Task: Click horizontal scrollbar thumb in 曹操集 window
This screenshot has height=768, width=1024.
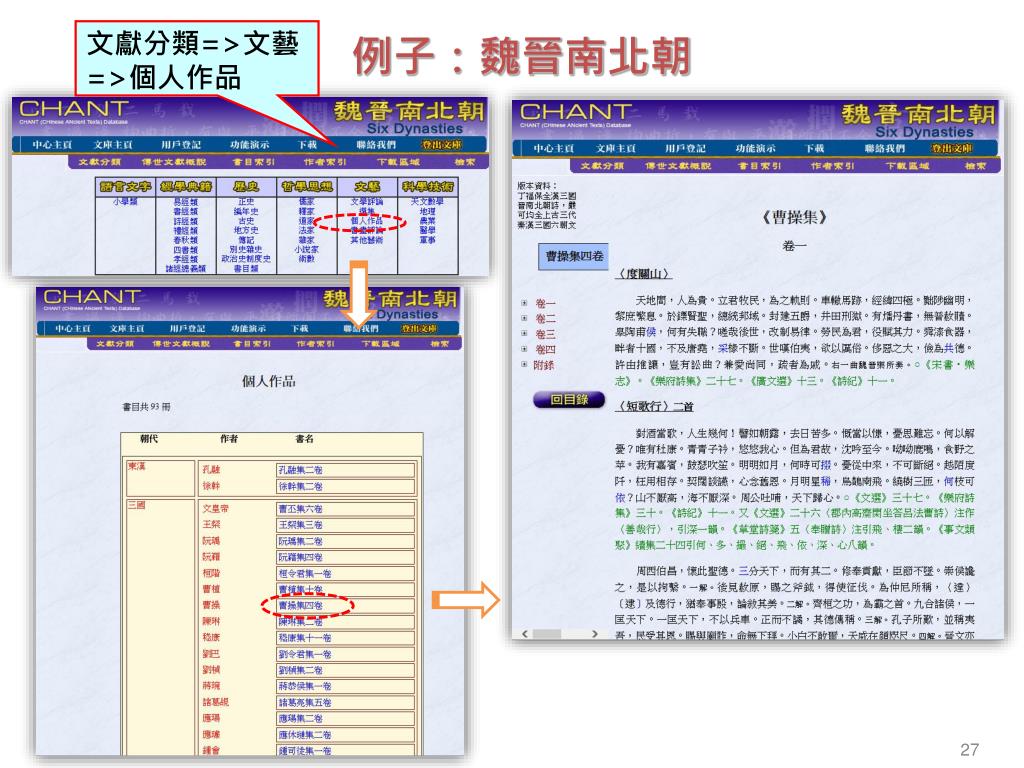Action: pos(547,633)
